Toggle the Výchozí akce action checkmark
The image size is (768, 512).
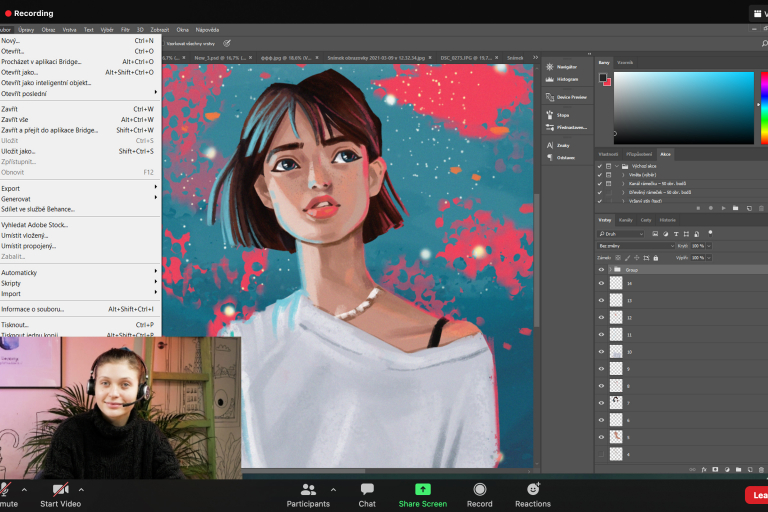pos(599,166)
